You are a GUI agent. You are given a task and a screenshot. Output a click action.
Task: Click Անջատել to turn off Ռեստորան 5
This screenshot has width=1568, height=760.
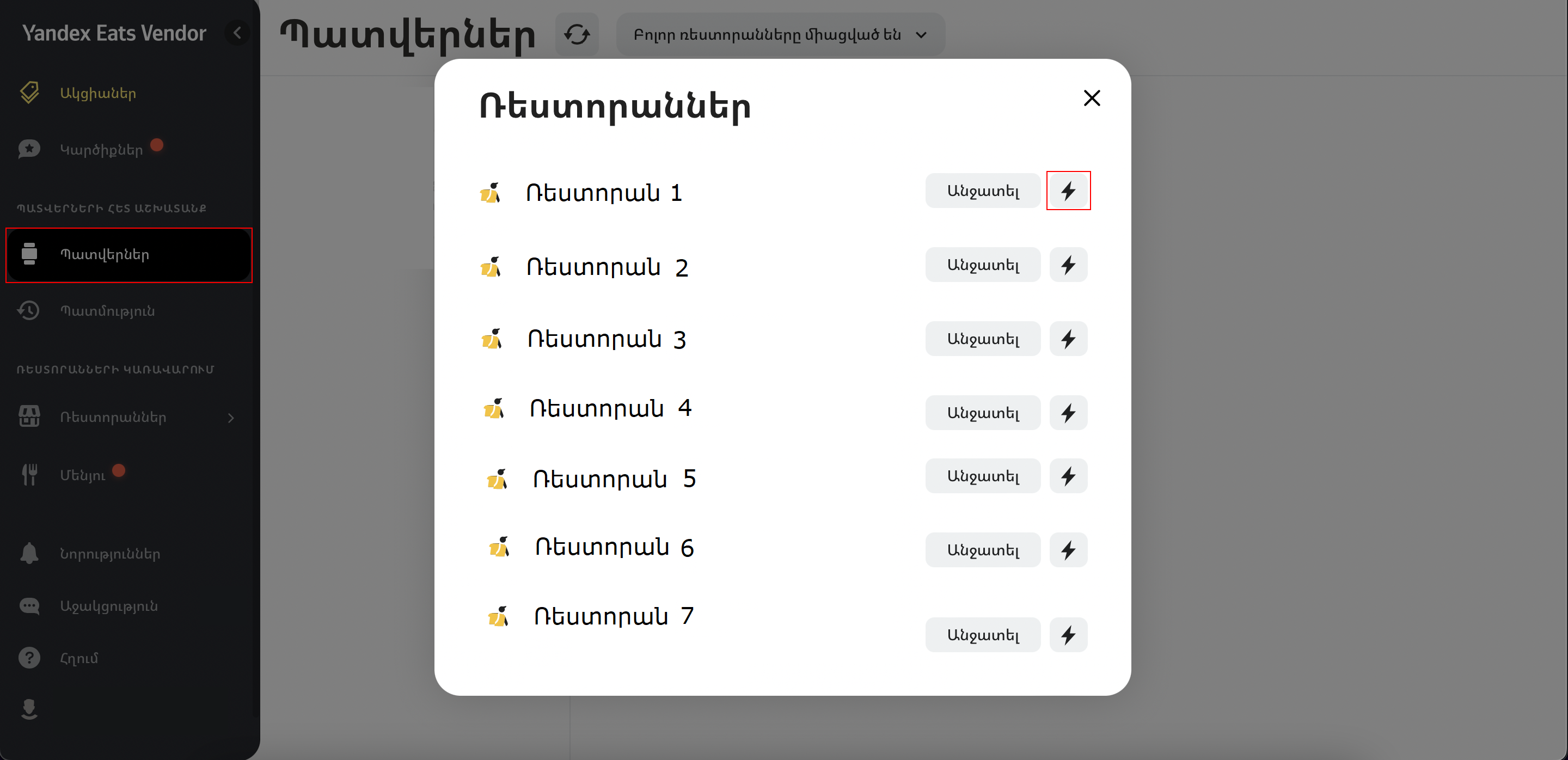tap(982, 476)
